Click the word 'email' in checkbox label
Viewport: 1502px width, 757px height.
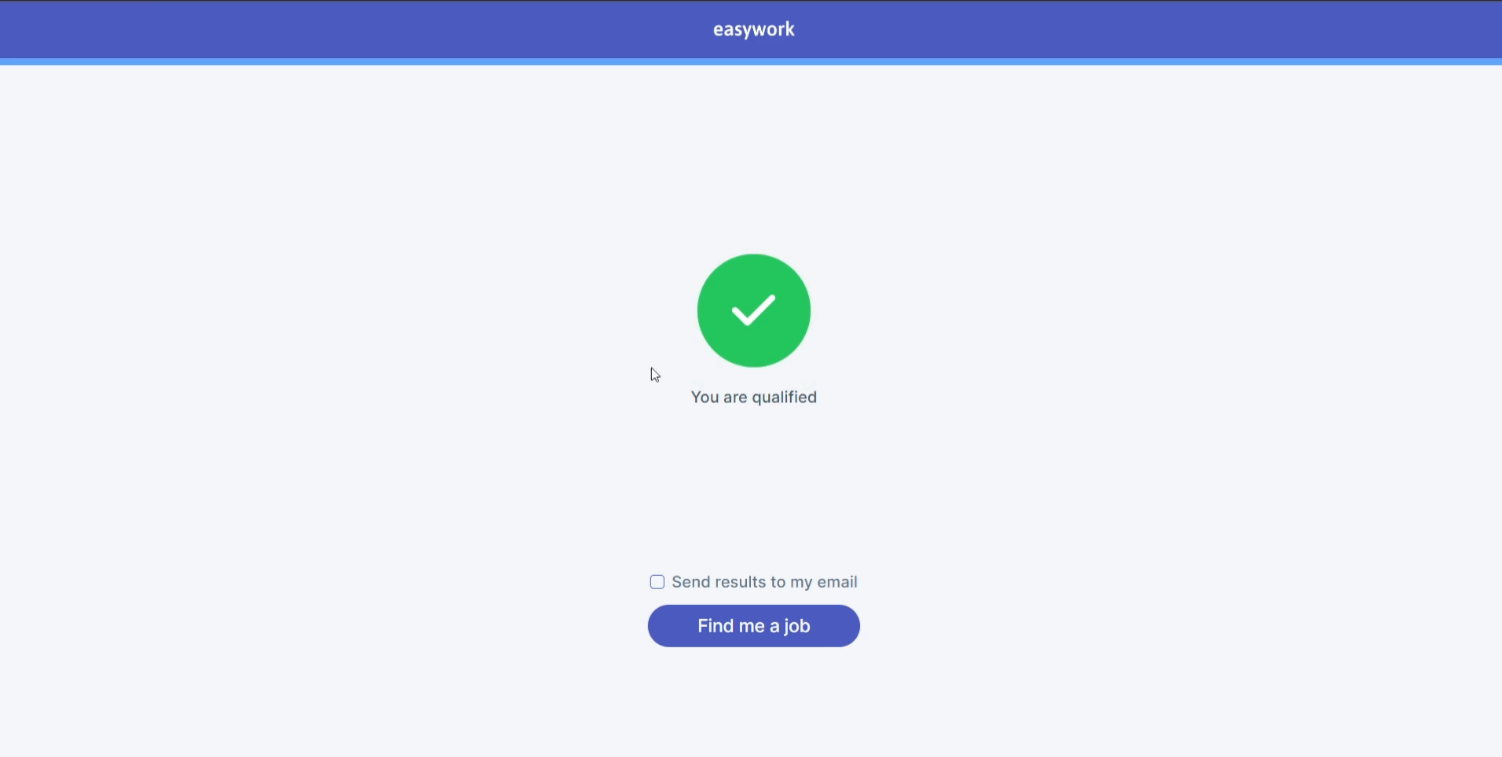(x=837, y=582)
